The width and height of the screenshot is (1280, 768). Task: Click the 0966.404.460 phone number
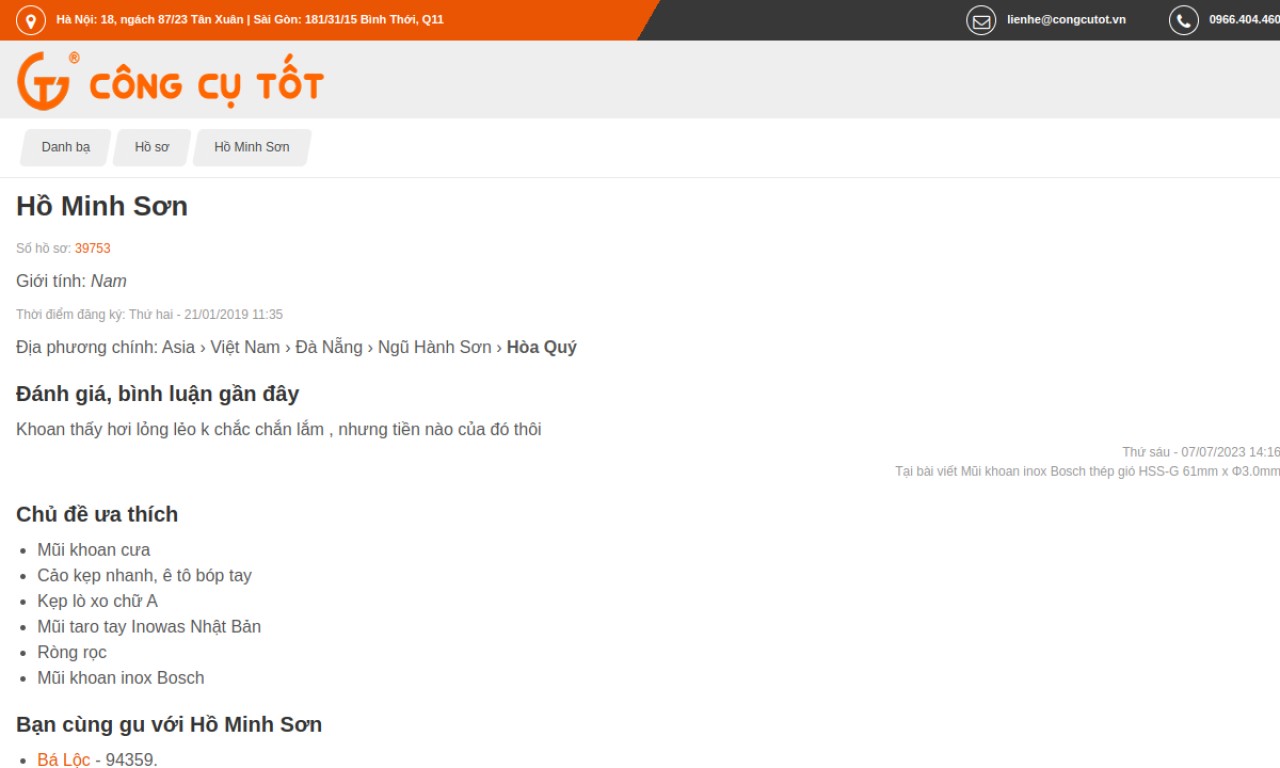point(1243,20)
